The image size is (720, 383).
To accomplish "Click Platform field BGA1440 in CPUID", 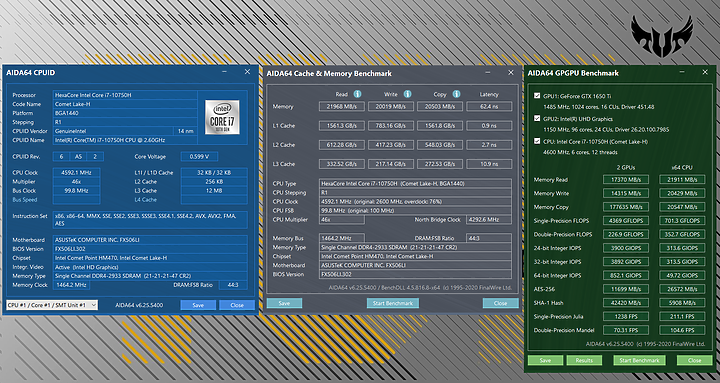I will tap(125, 113).
